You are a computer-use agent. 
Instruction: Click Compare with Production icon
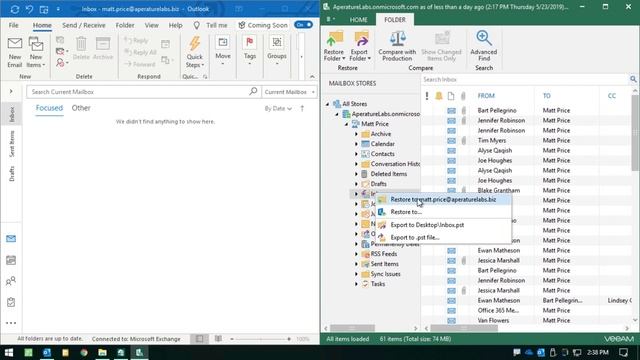(x=397, y=46)
